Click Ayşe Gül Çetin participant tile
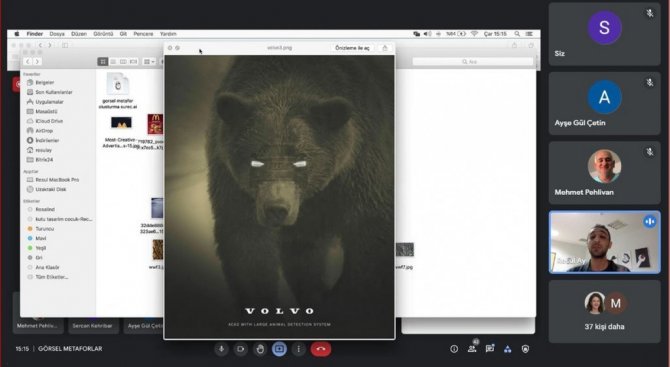Screen dimensions: 670x367 pos(604,103)
